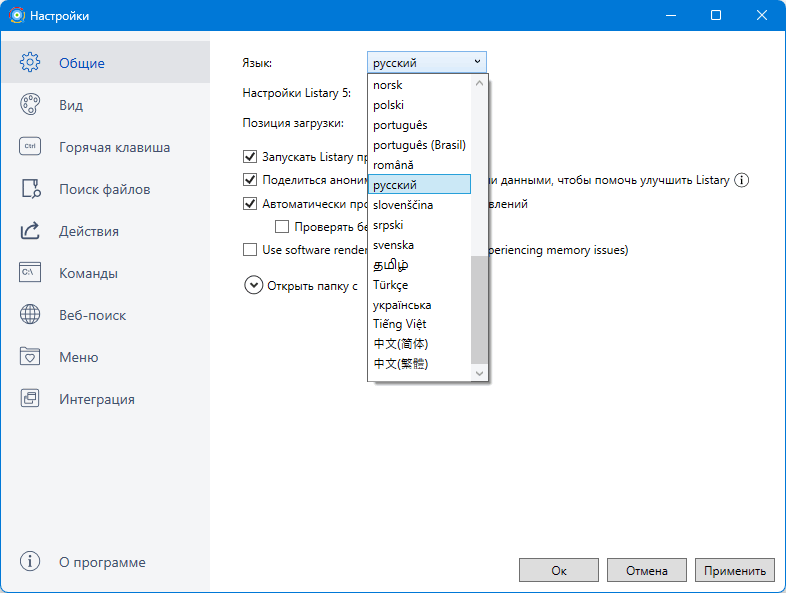The image size is (786, 593).
Task: Enable Use software rendering checkbox
Action: (x=250, y=250)
